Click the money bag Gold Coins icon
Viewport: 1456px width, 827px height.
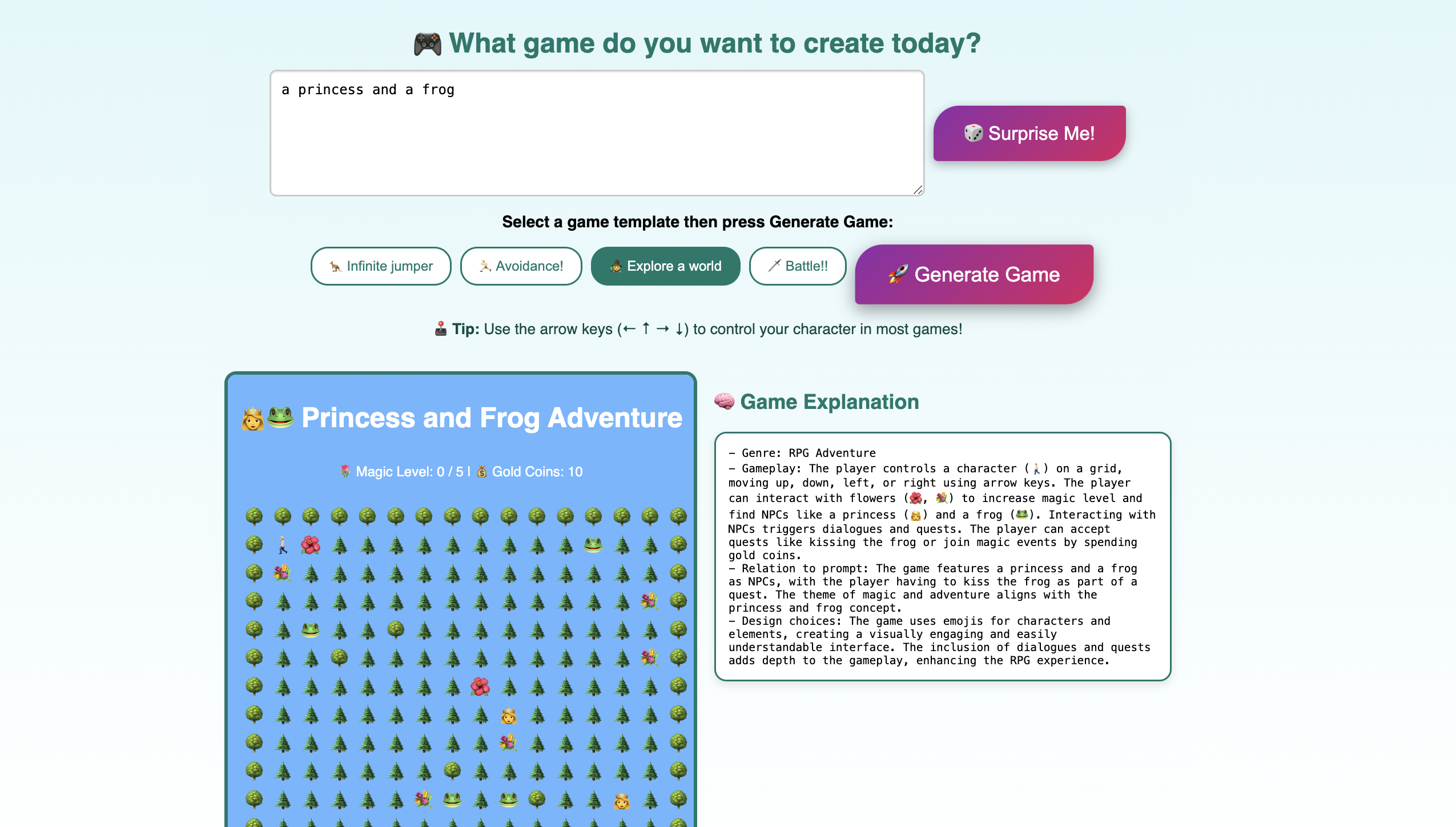click(x=482, y=472)
